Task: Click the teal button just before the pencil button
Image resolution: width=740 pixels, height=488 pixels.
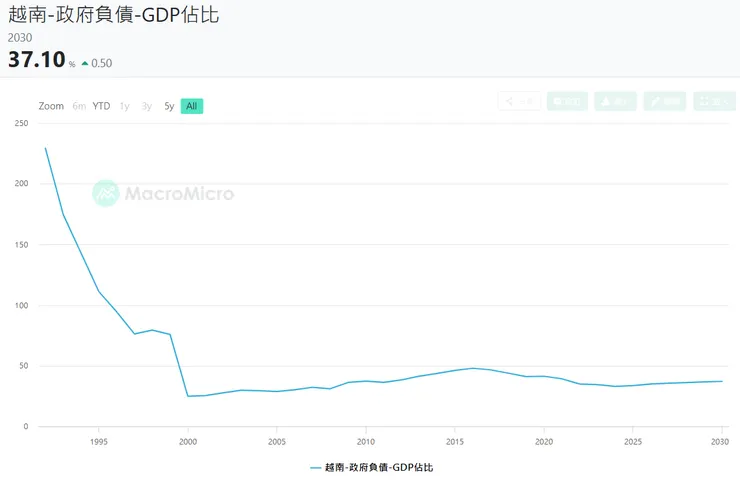Action: pyautogui.click(x=615, y=101)
